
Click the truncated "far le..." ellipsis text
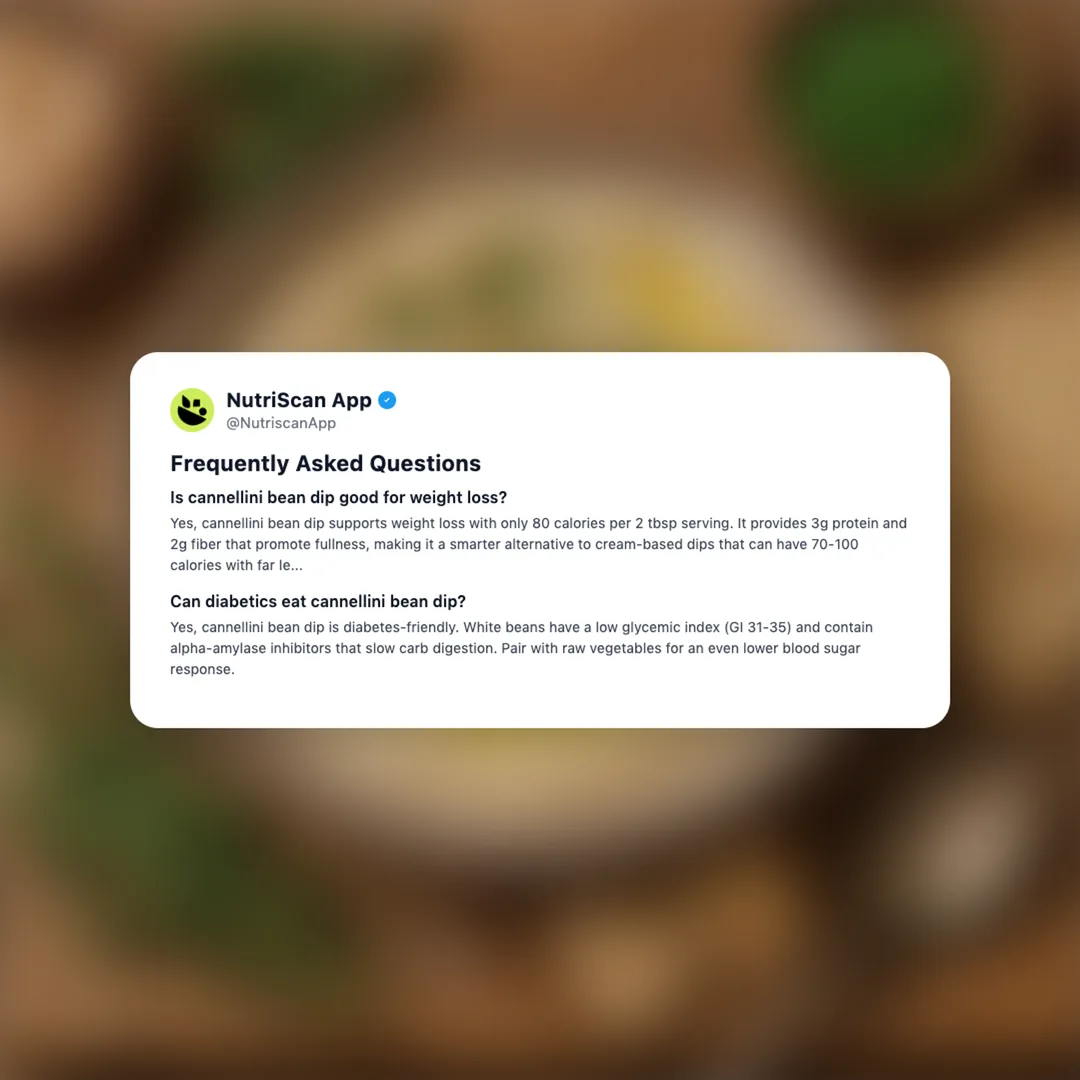click(x=280, y=565)
